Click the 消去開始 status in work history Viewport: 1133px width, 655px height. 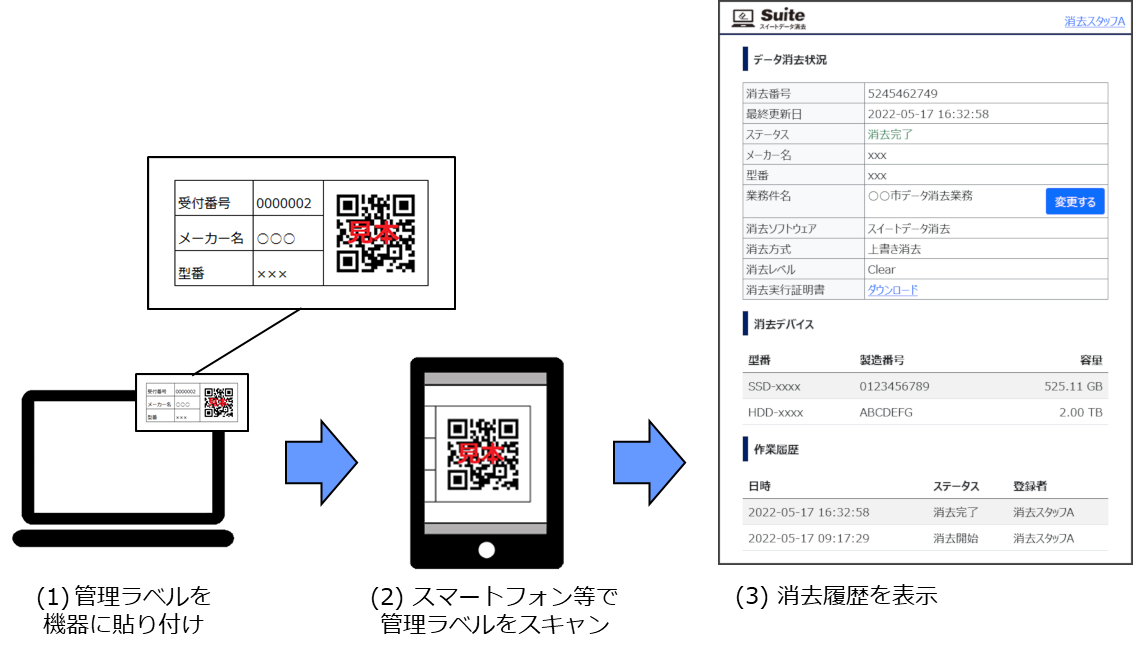955,538
